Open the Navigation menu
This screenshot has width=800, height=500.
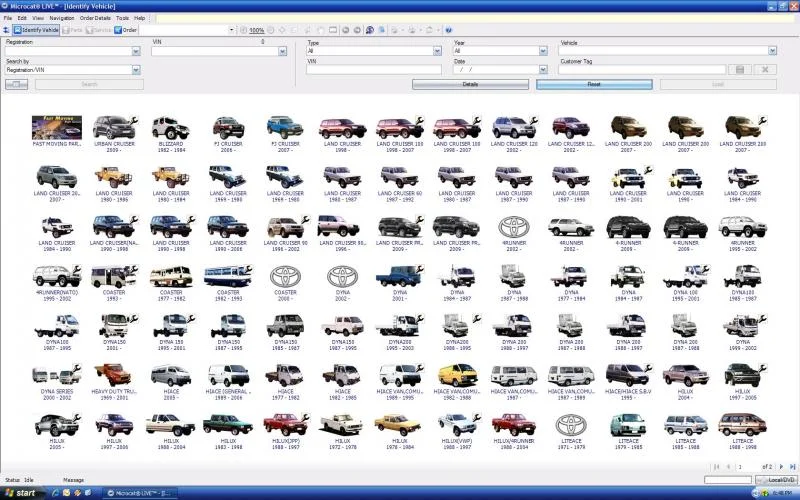pyautogui.click(x=62, y=18)
